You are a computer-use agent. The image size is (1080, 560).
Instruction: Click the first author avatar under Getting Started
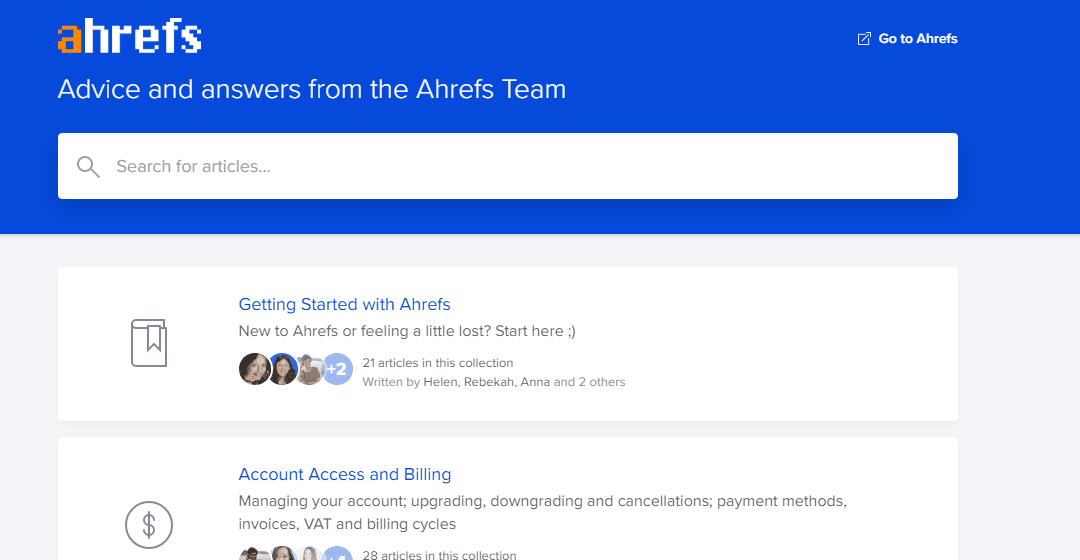click(x=255, y=369)
